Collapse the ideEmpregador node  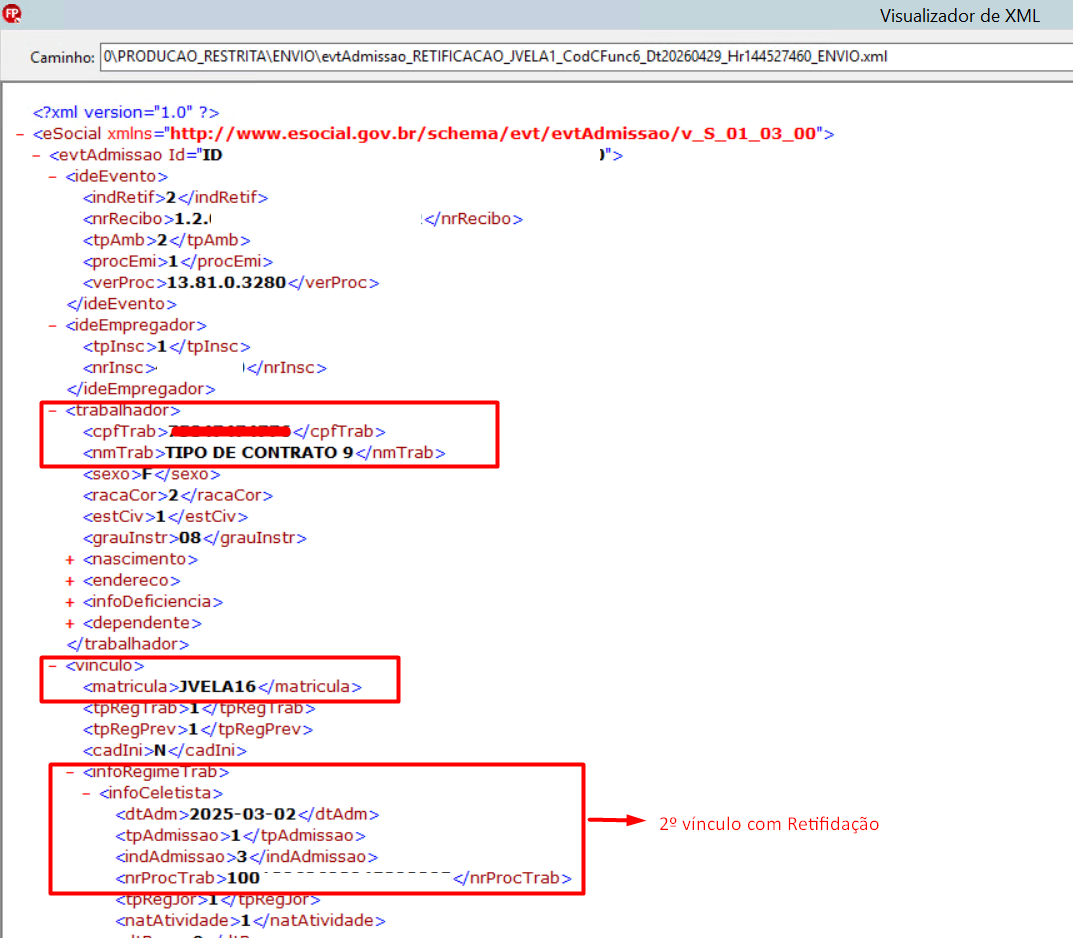click(x=53, y=326)
